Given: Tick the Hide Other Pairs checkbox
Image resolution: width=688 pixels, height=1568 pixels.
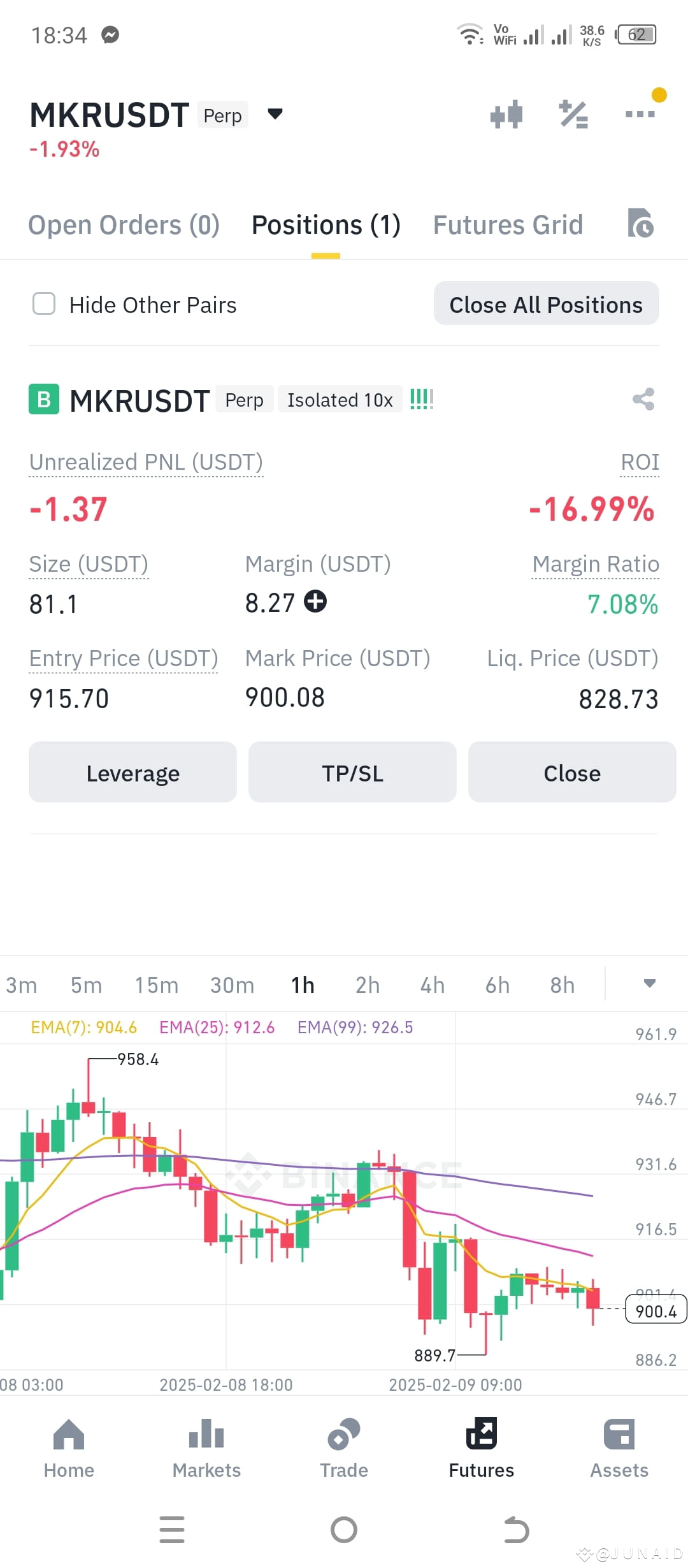Looking at the screenshot, I should pos(44,304).
